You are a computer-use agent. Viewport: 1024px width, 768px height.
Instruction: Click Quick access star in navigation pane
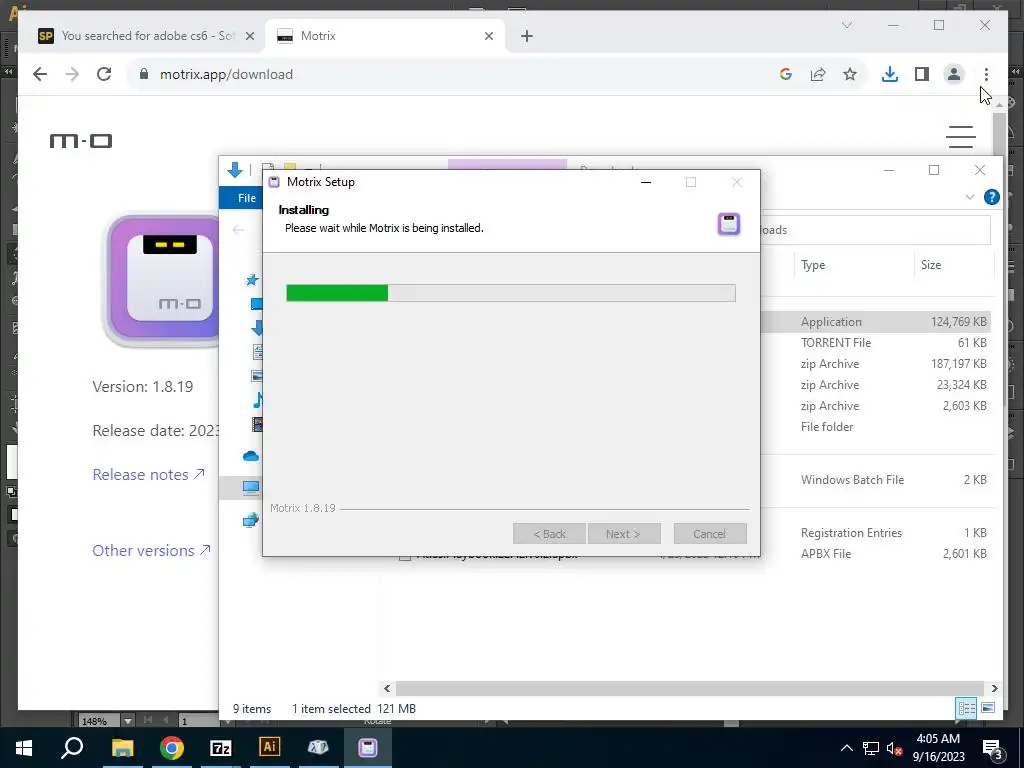[x=251, y=280]
